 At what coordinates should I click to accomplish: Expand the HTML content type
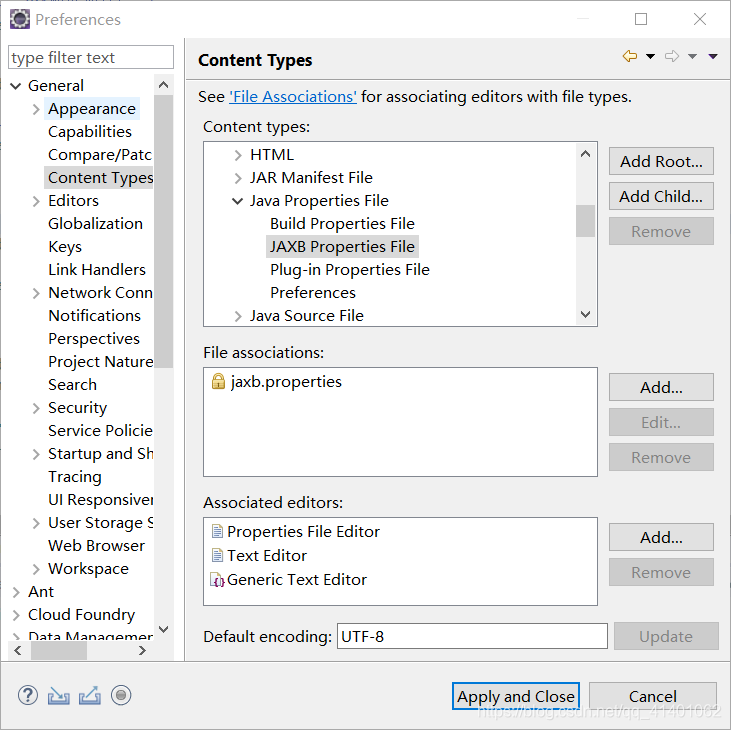point(238,155)
